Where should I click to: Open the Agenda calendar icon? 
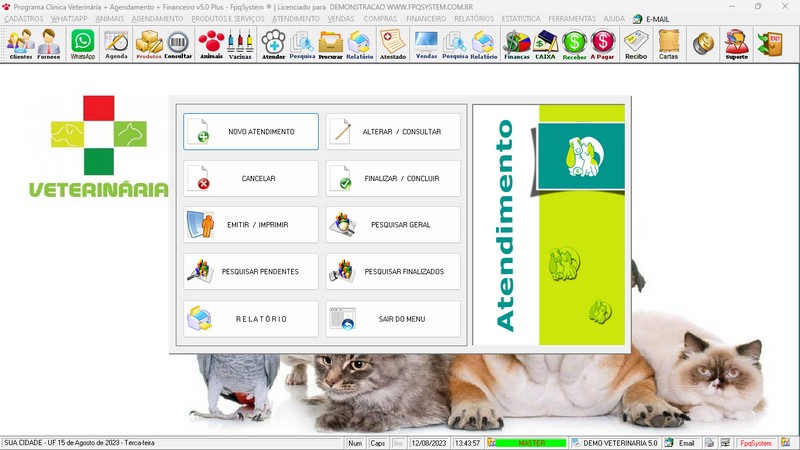click(x=116, y=44)
